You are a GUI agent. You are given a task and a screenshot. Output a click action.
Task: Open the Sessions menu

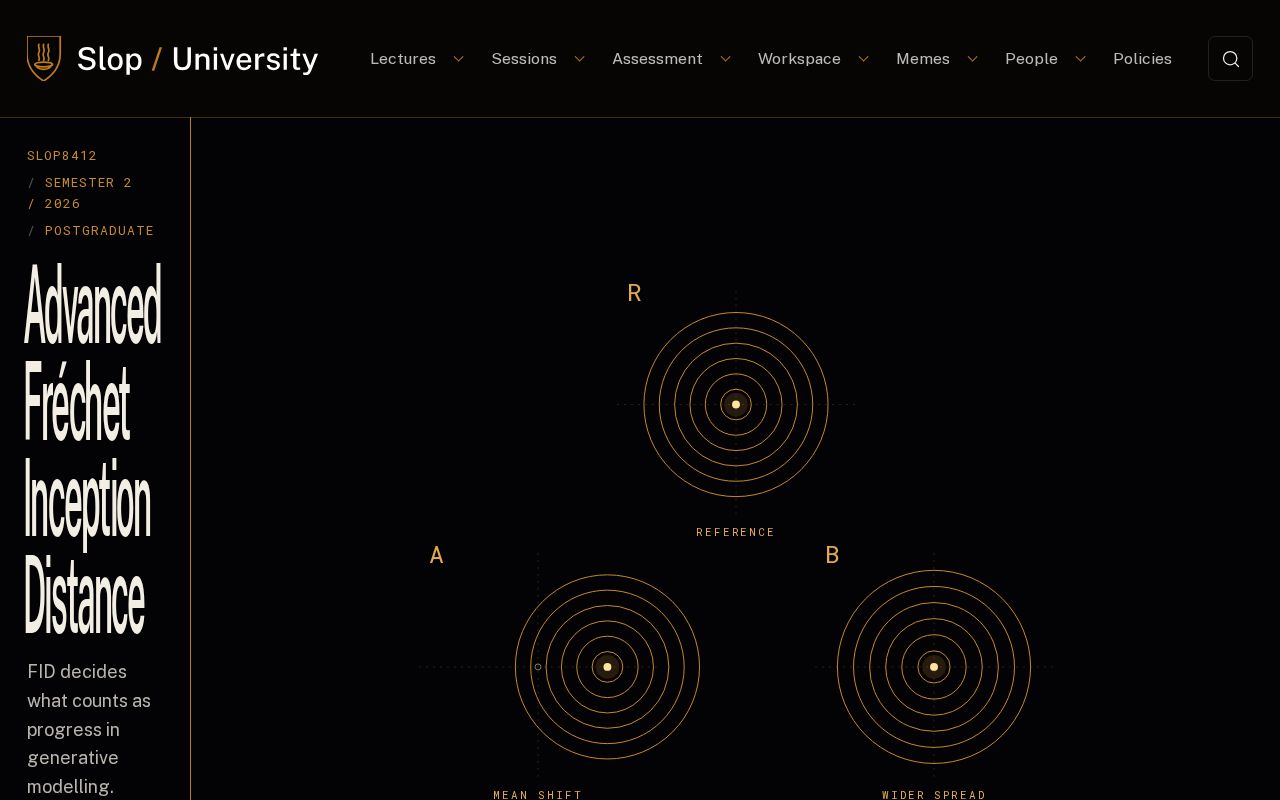click(524, 59)
